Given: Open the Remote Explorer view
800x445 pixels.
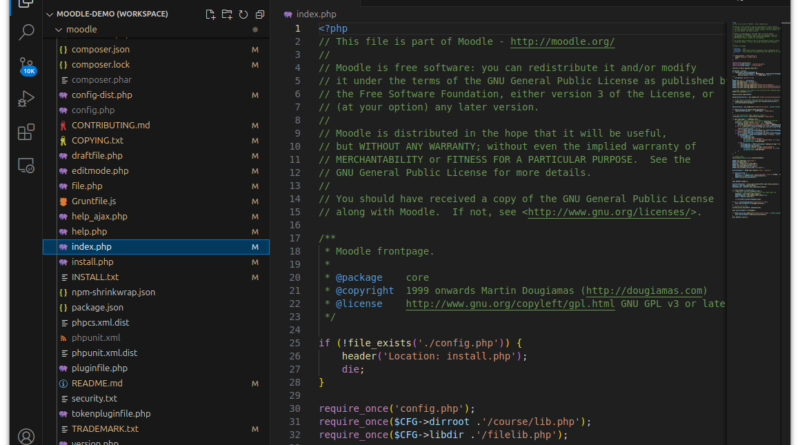Looking at the screenshot, I should (x=26, y=165).
